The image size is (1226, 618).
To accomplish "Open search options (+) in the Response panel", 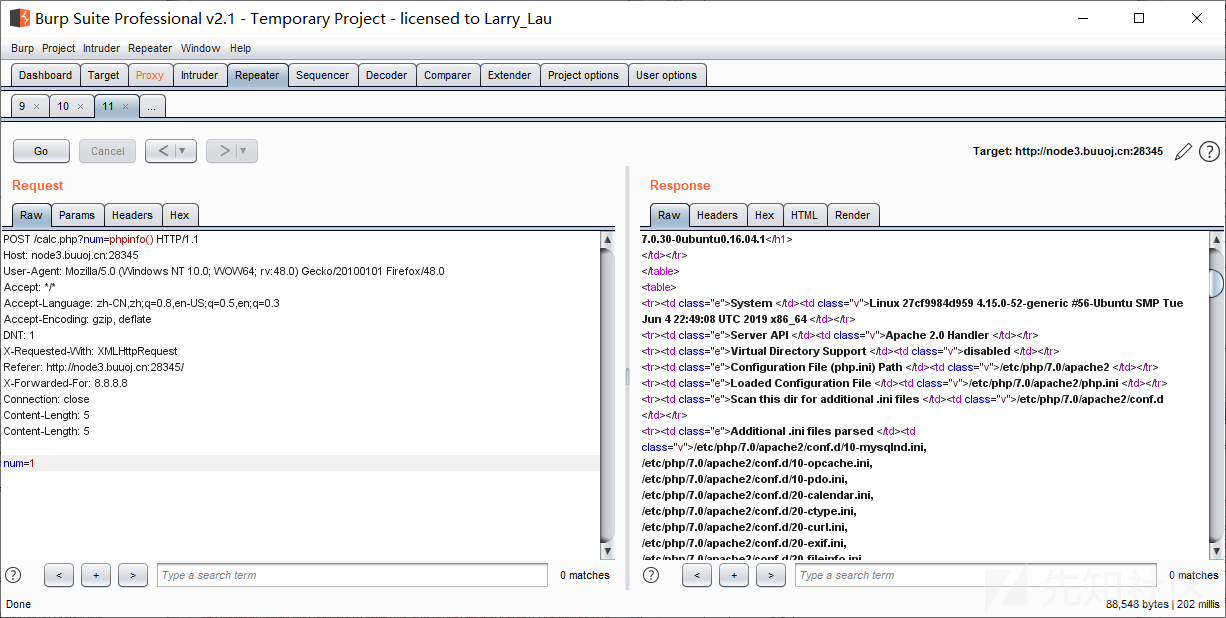I will click(x=734, y=575).
